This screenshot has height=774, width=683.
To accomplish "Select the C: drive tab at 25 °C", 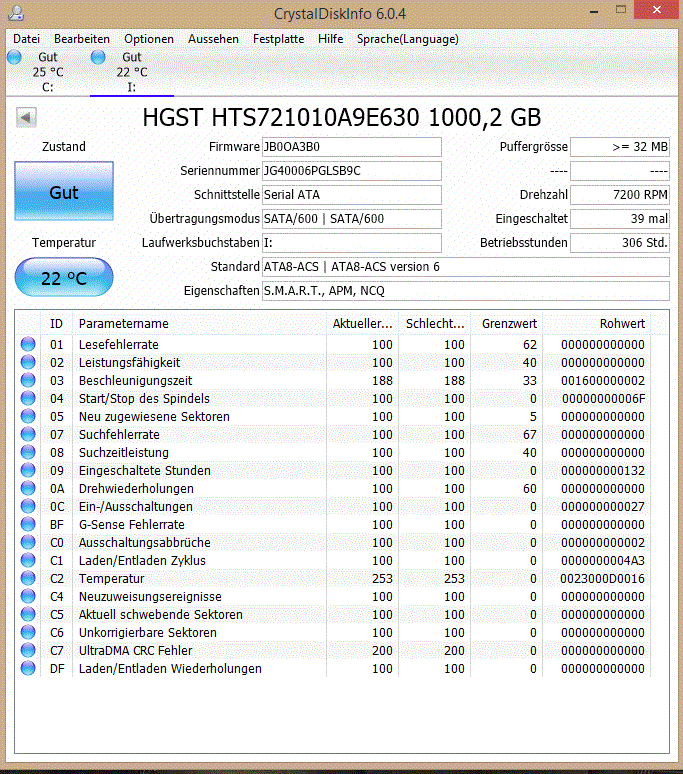I will tap(47, 72).
